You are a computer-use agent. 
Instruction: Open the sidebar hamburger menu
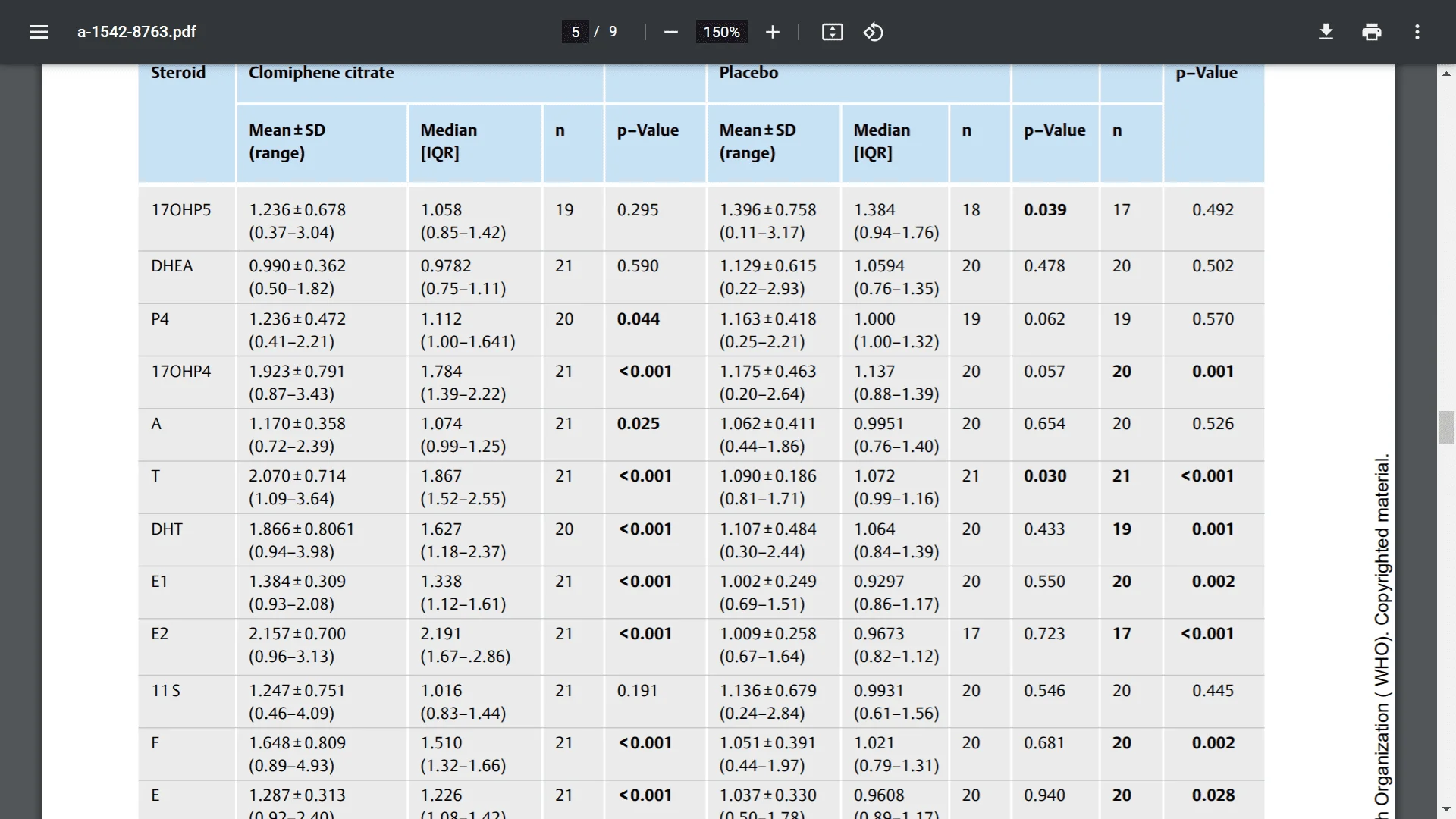39,32
